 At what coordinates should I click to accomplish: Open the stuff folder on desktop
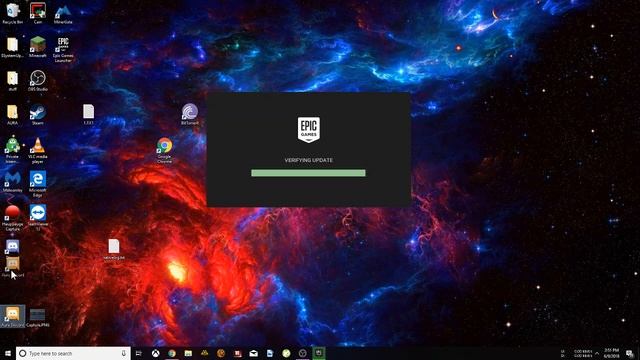(x=12, y=81)
